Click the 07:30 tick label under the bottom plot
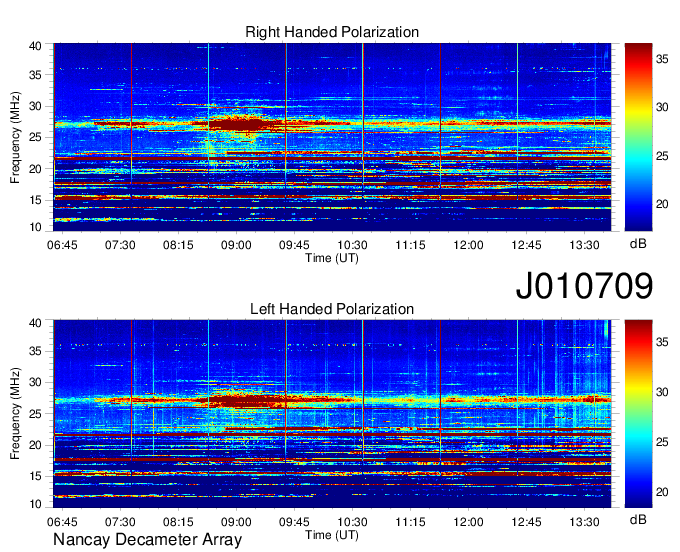The width and height of the screenshot is (680, 552). tap(120, 522)
